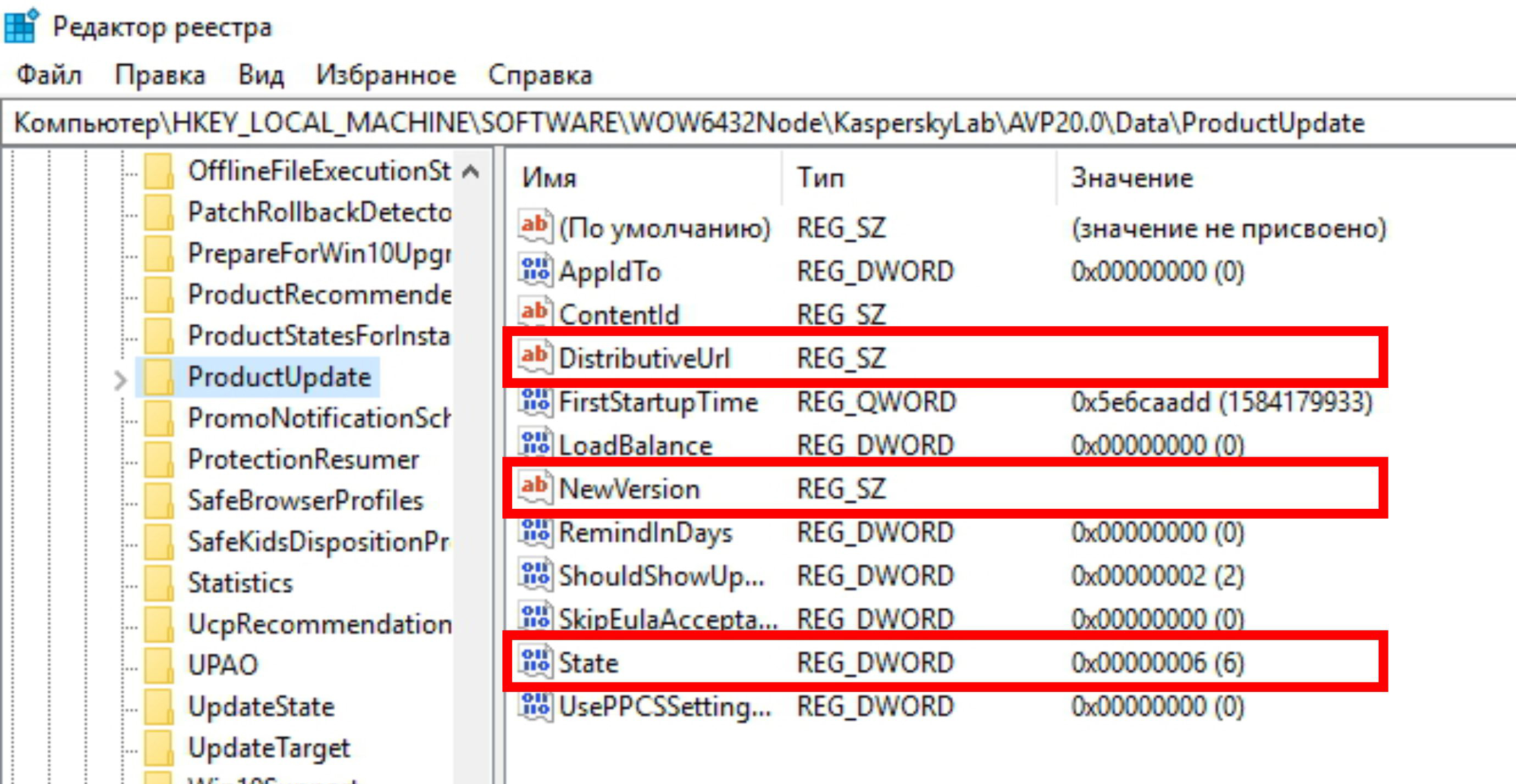Click the registry path address bar
Image resolution: width=1516 pixels, height=784 pixels.
pos(758,123)
